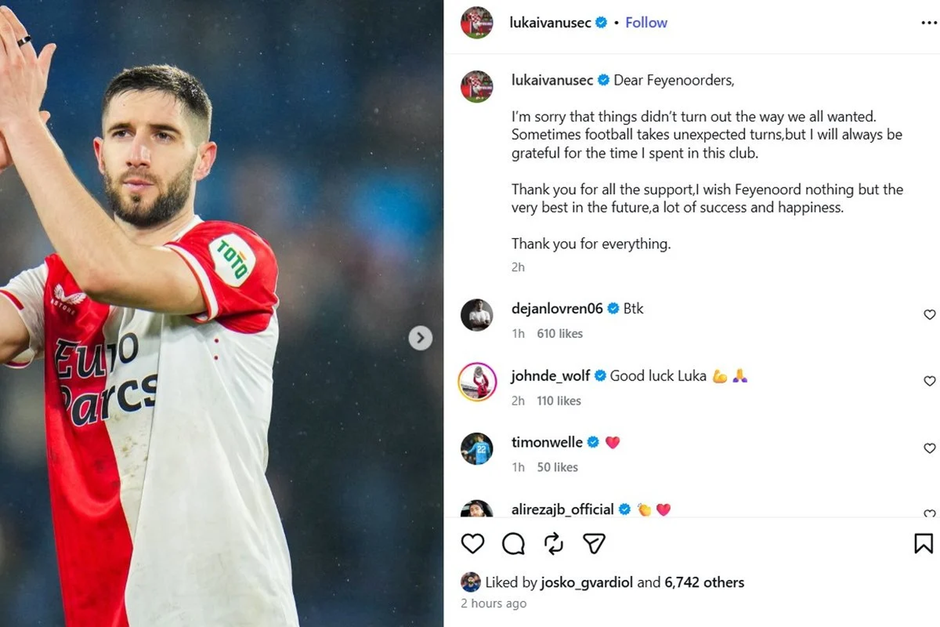940x627 pixels.
Task: View the 6,742 others who liked
Action: (x=704, y=582)
